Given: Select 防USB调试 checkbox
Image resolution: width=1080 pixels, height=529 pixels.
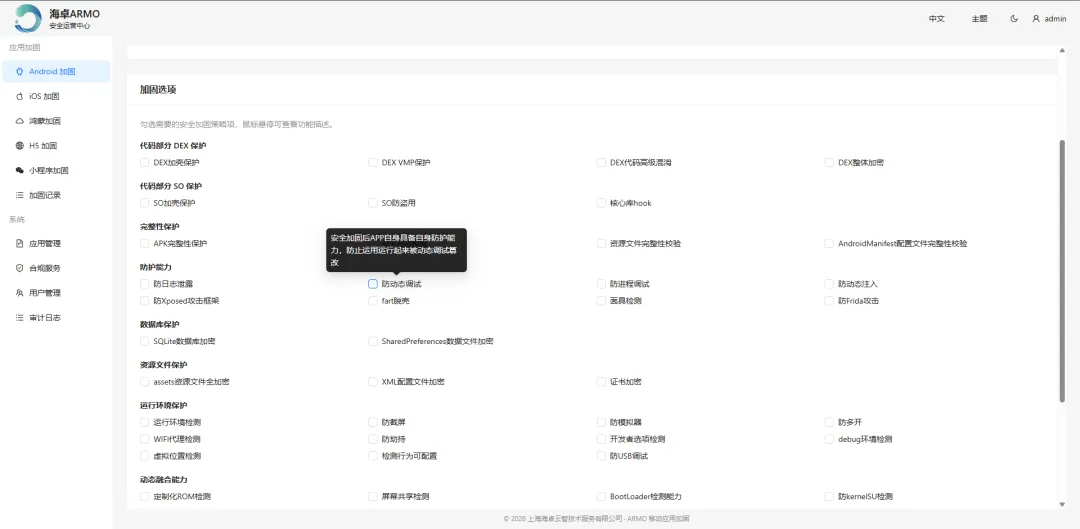Looking at the screenshot, I should point(601,456).
